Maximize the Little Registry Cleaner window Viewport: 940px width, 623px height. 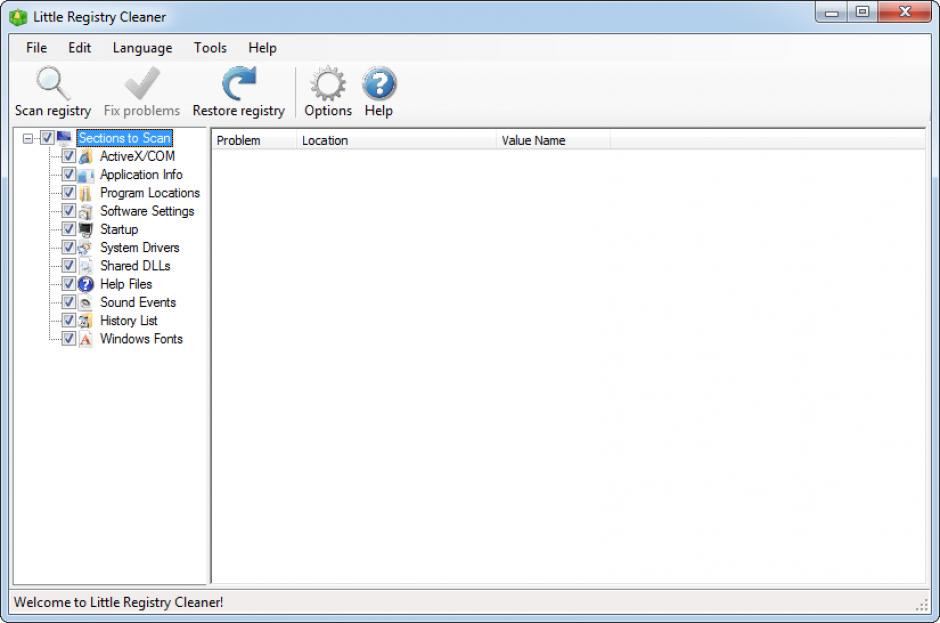click(x=862, y=12)
